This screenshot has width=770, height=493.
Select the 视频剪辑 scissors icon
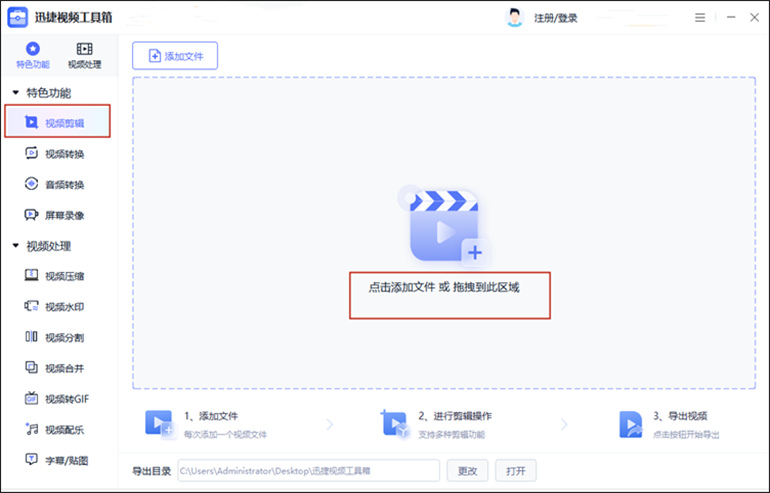coord(31,122)
